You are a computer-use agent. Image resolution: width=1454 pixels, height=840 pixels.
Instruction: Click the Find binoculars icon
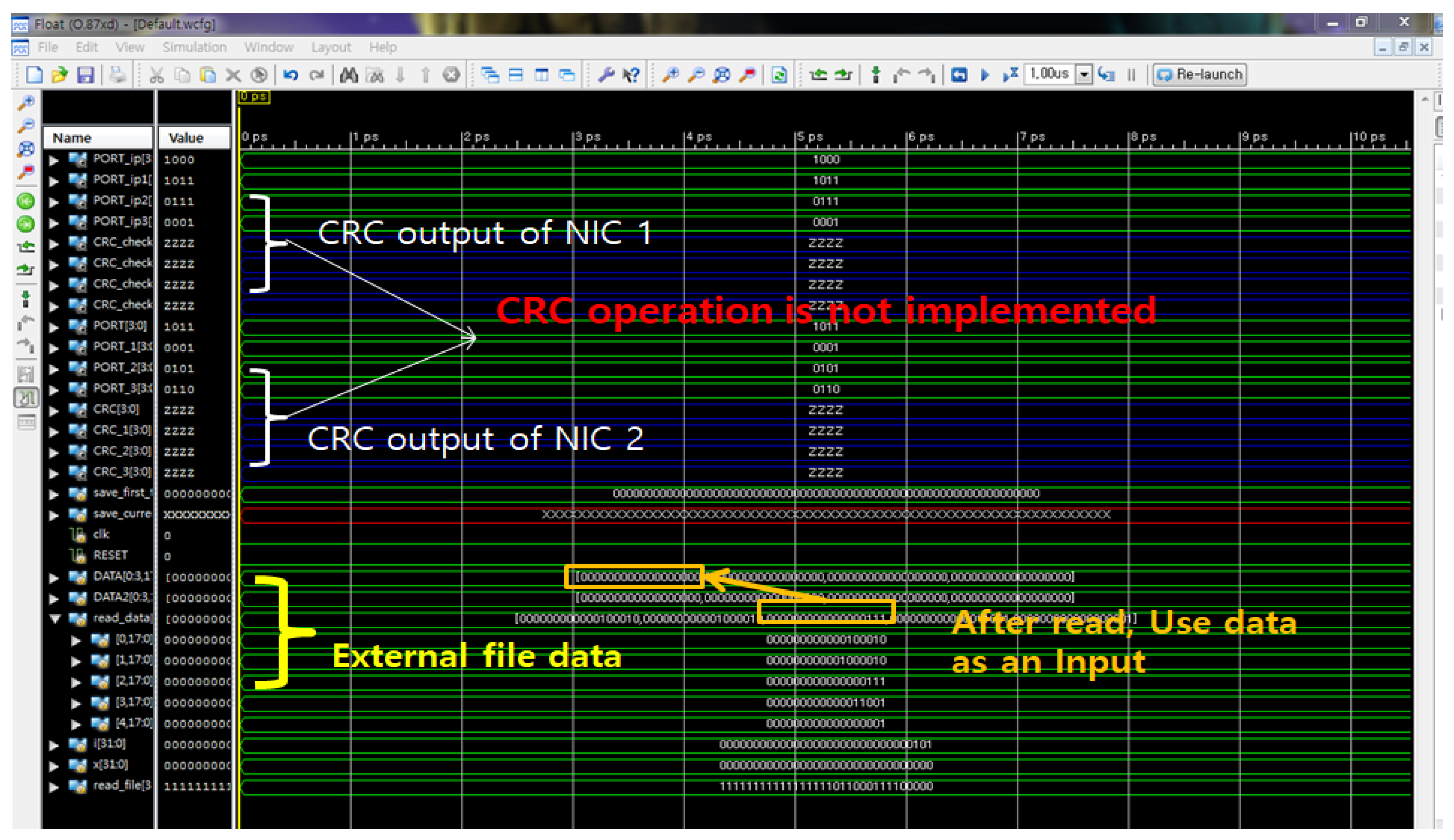(349, 75)
